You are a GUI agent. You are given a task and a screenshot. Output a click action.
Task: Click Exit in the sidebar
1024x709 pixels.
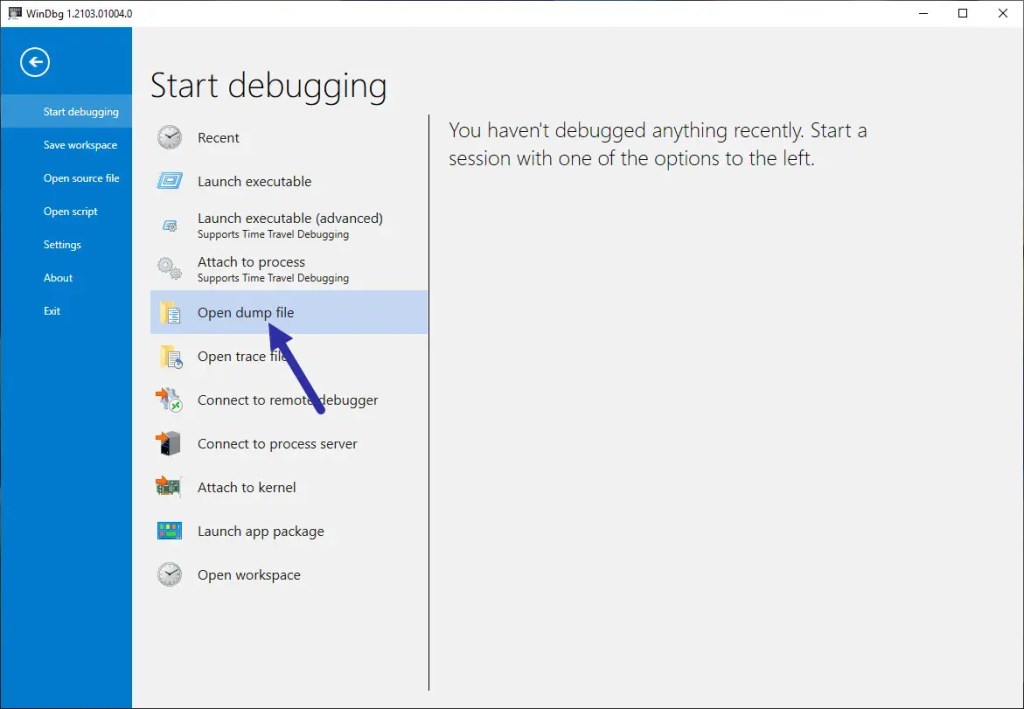52,310
